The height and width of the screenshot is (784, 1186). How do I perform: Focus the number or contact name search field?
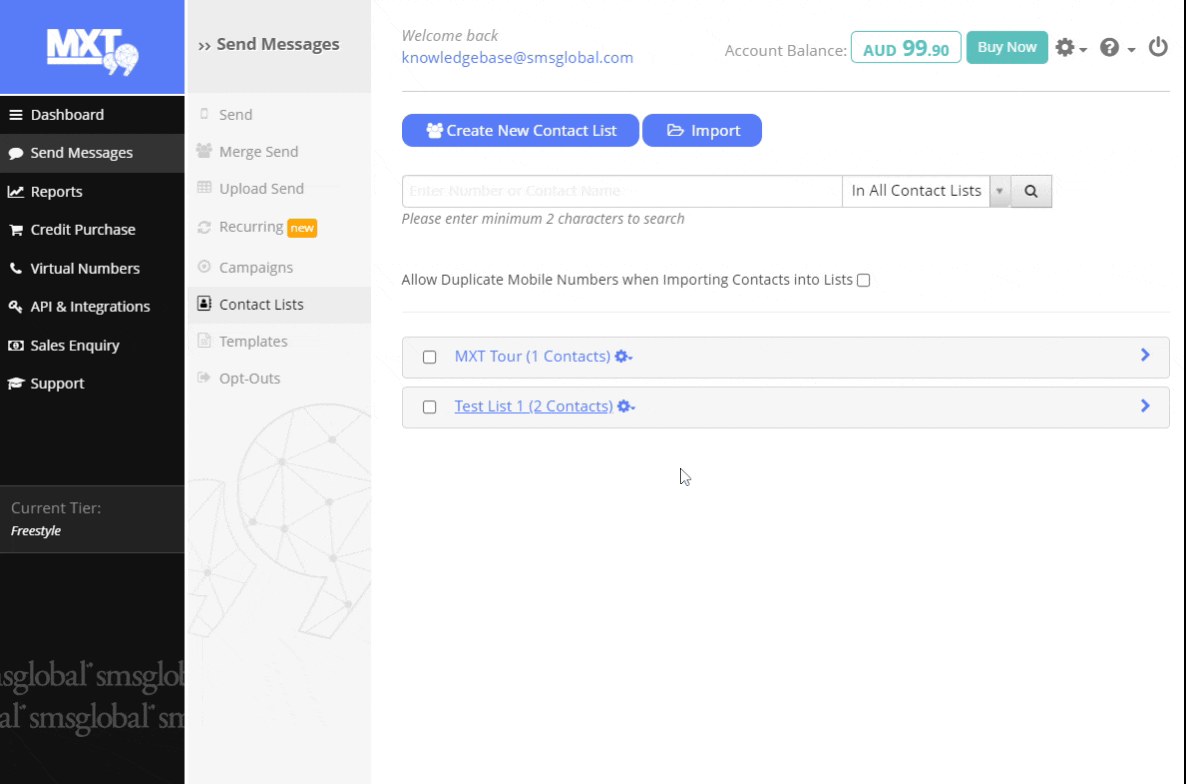click(621, 191)
